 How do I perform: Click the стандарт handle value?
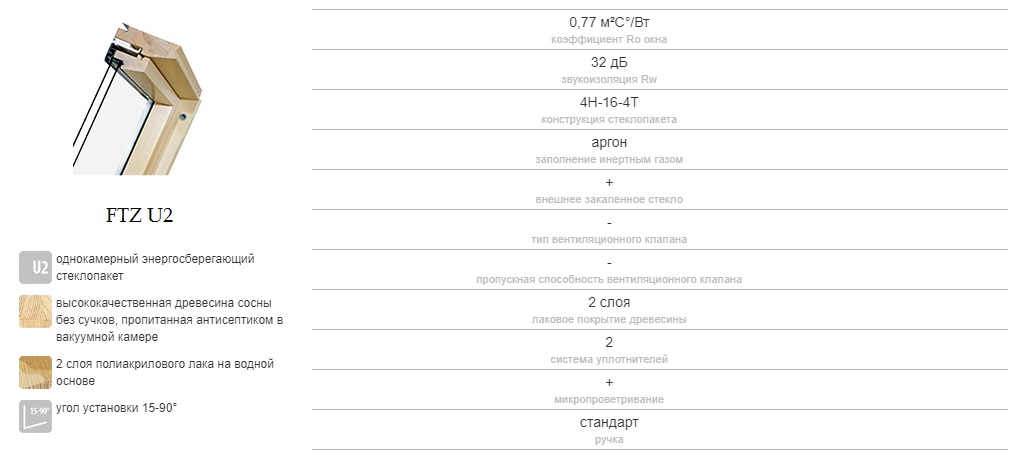[x=609, y=422]
